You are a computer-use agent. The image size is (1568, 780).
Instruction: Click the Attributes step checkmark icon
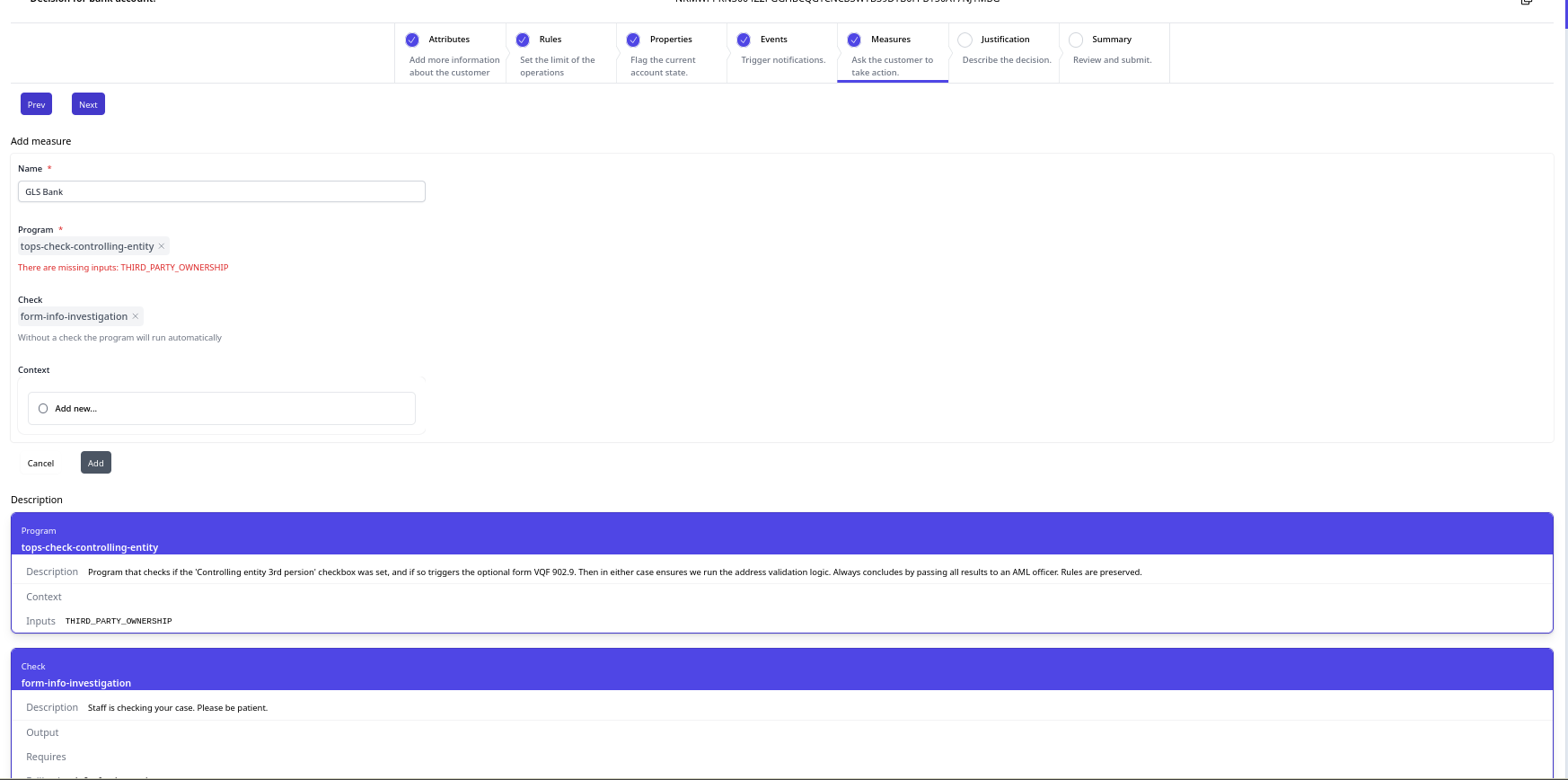click(x=412, y=40)
